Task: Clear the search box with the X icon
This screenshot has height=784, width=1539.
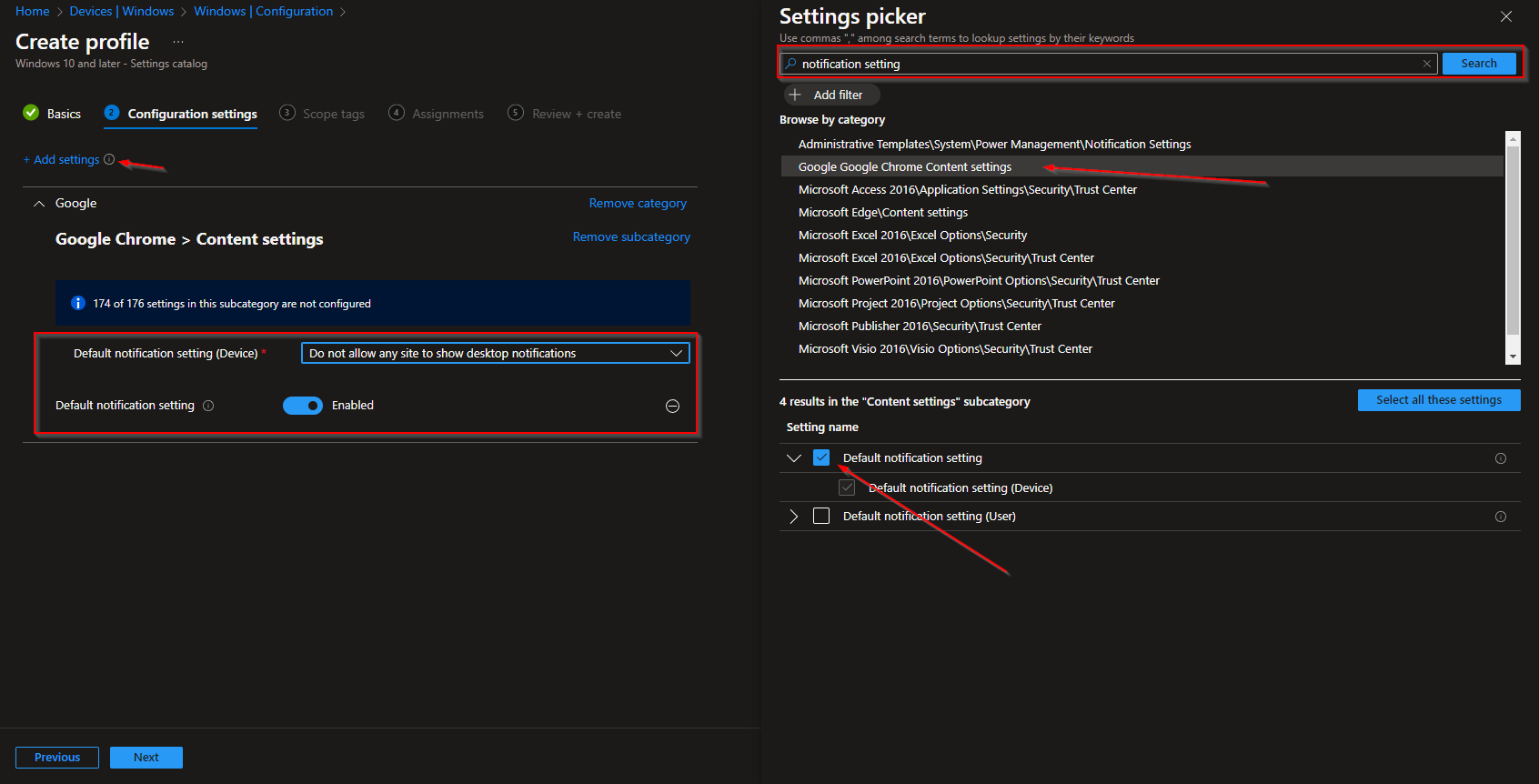Action: tap(1427, 64)
